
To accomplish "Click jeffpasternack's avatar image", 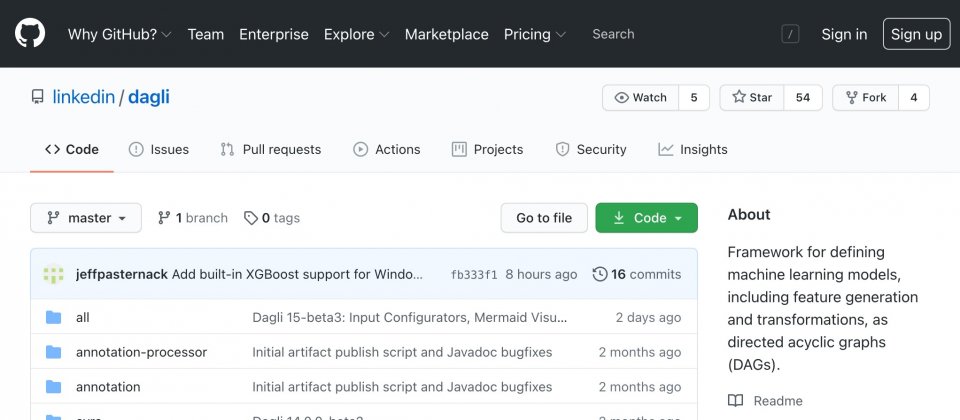I will click(x=53, y=274).
